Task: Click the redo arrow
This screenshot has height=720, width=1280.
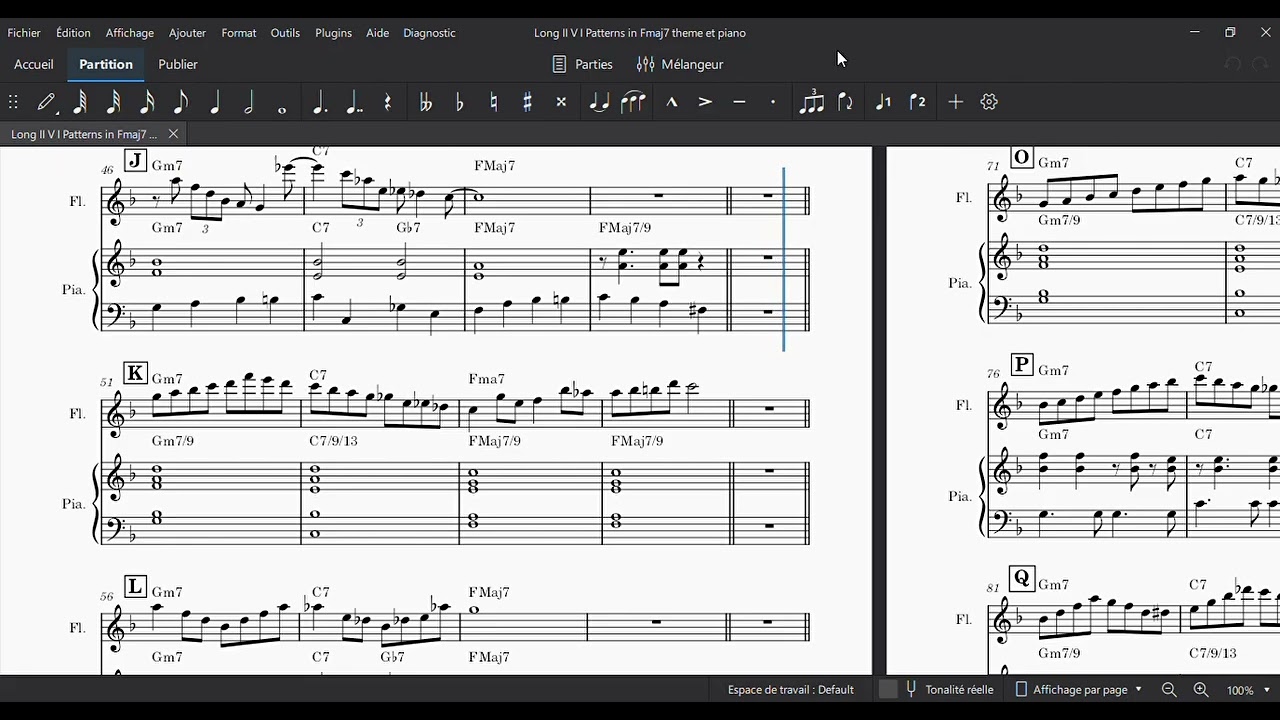Action: pyautogui.click(x=1260, y=64)
